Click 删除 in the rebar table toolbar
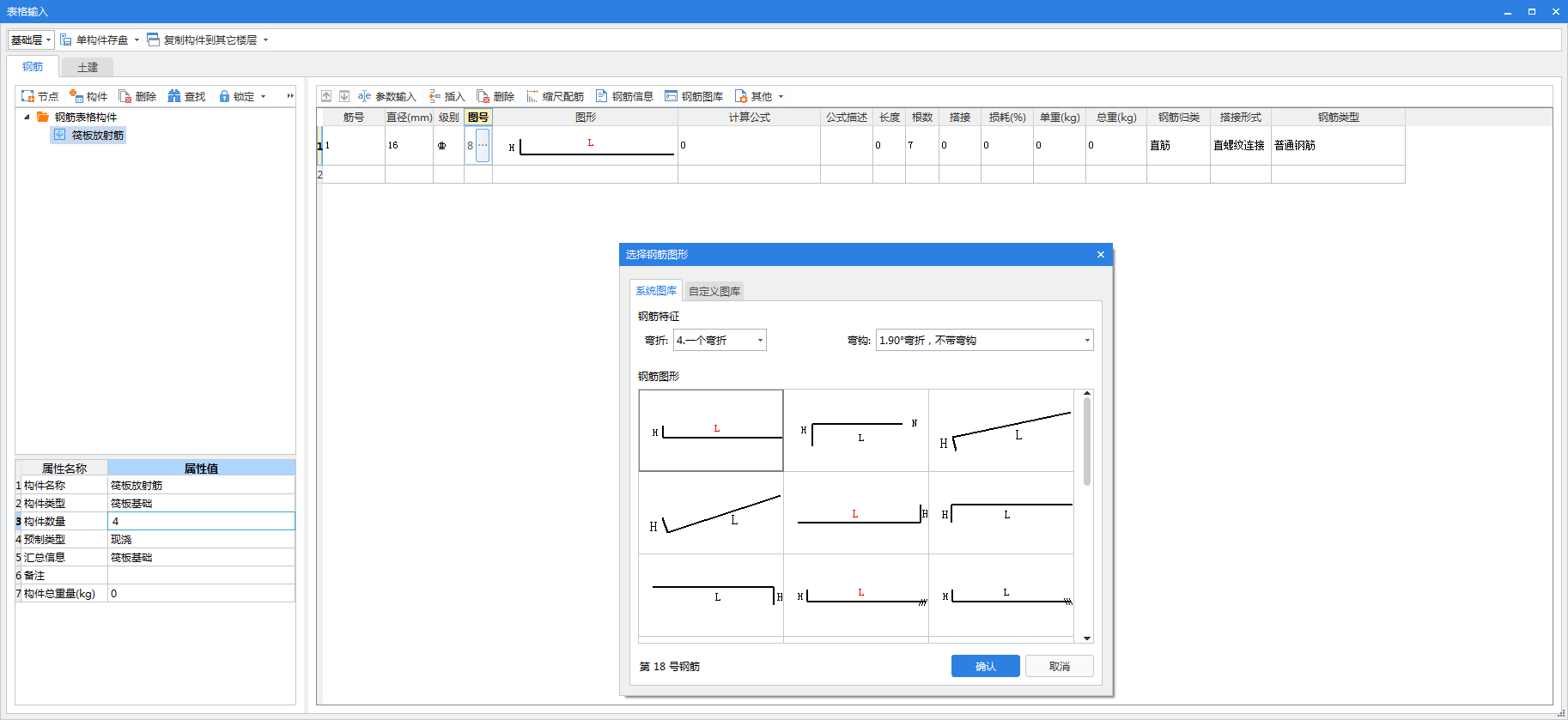1568x720 pixels. pyautogui.click(x=495, y=96)
